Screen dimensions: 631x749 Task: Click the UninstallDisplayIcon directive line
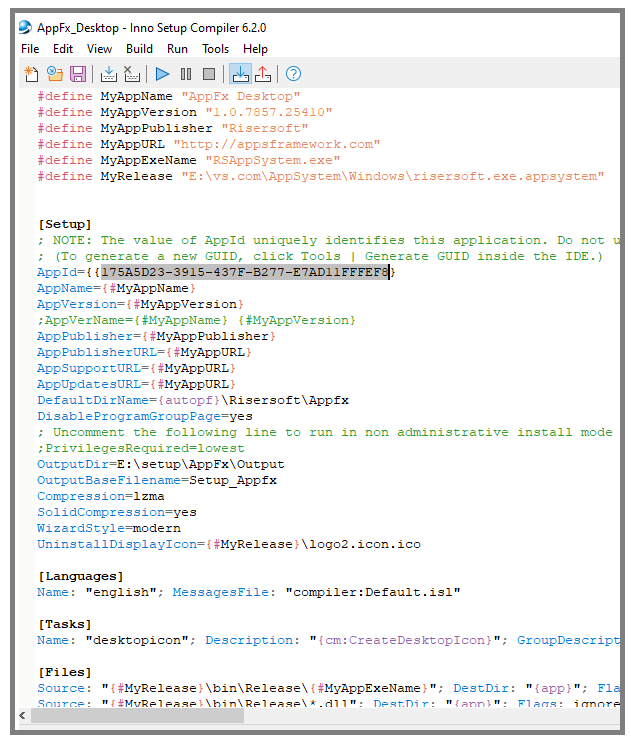point(229,545)
